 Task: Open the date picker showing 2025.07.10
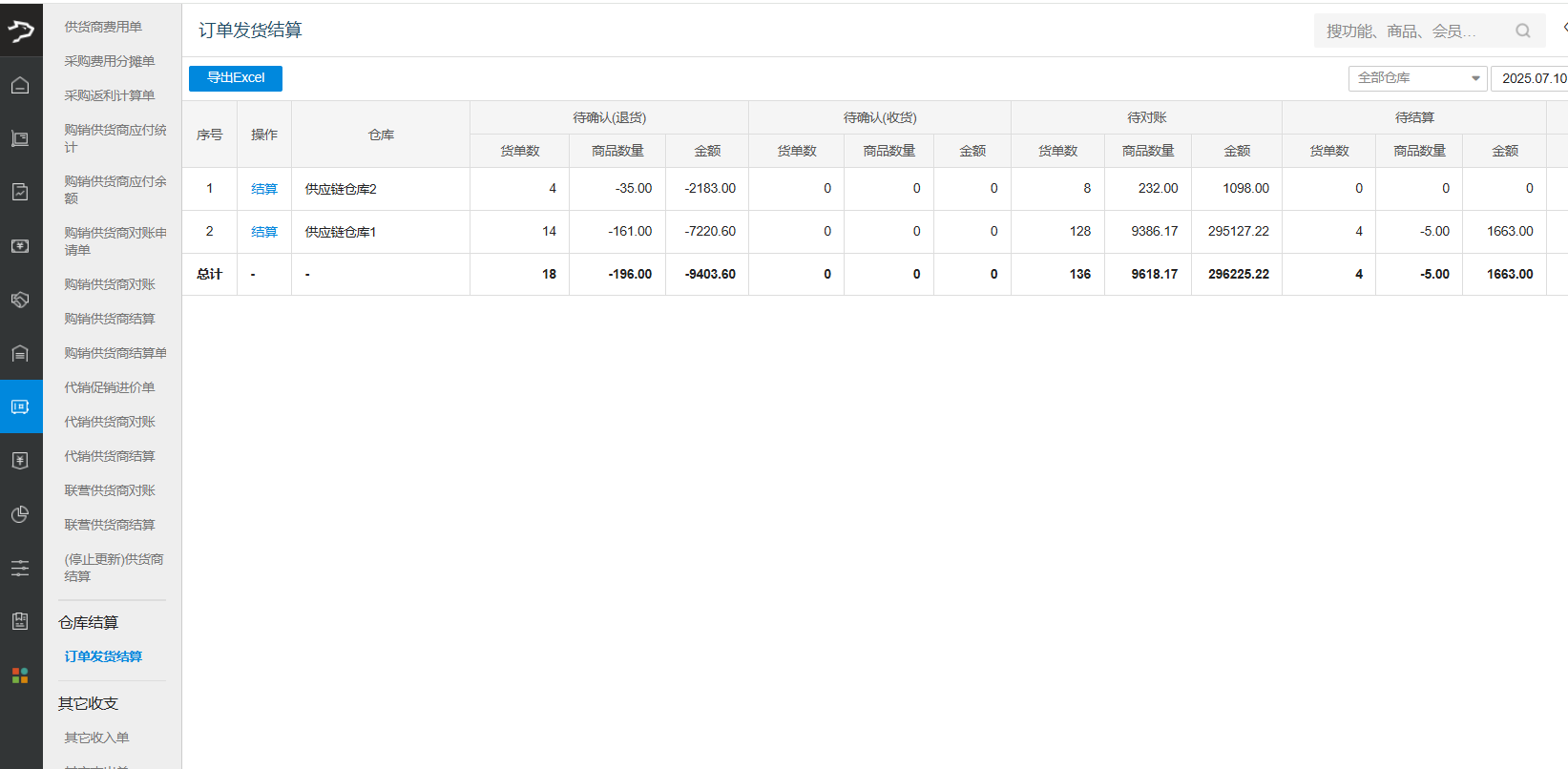click(x=1532, y=78)
